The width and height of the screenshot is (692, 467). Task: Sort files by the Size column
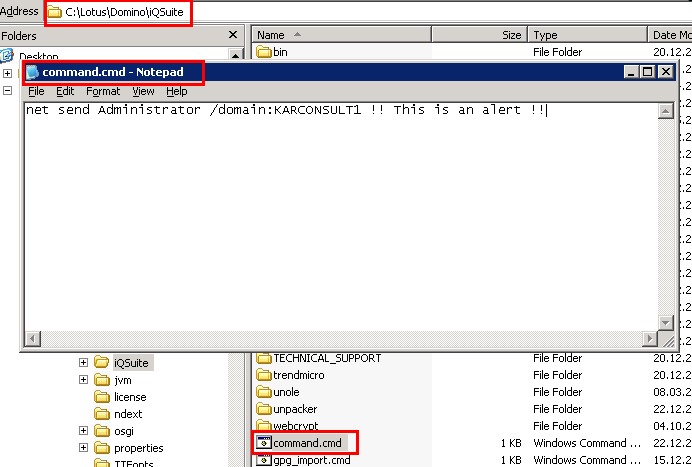coord(510,35)
